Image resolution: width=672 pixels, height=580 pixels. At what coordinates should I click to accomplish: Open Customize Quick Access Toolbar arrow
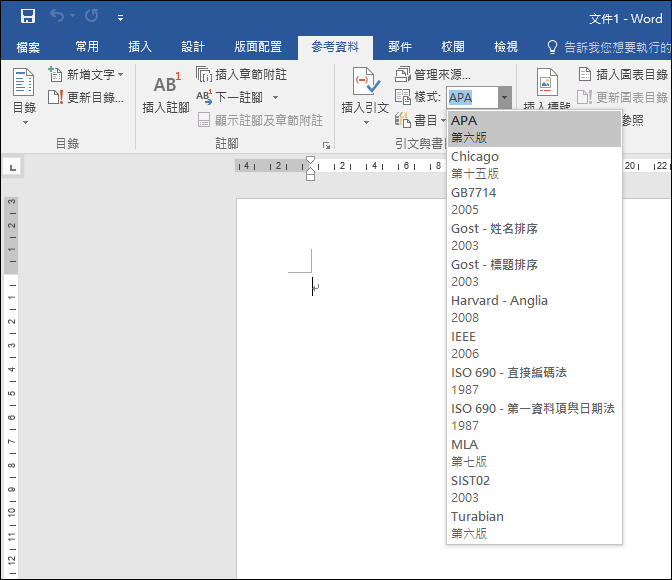click(120, 18)
